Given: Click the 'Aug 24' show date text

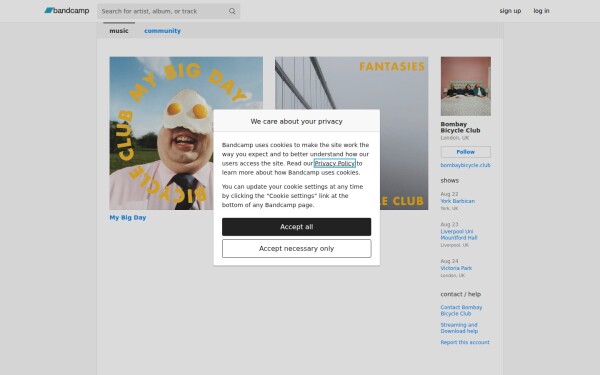Looking at the screenshot, I should click(449, 261).
